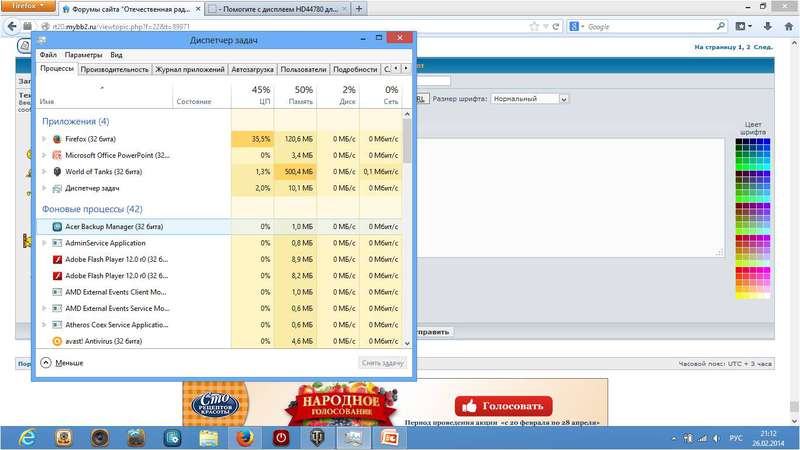This screenshot has height=450, width=800.
Task: Expand the Microsoft Office PowerPoint row
Action: click(x=44, y=155)
